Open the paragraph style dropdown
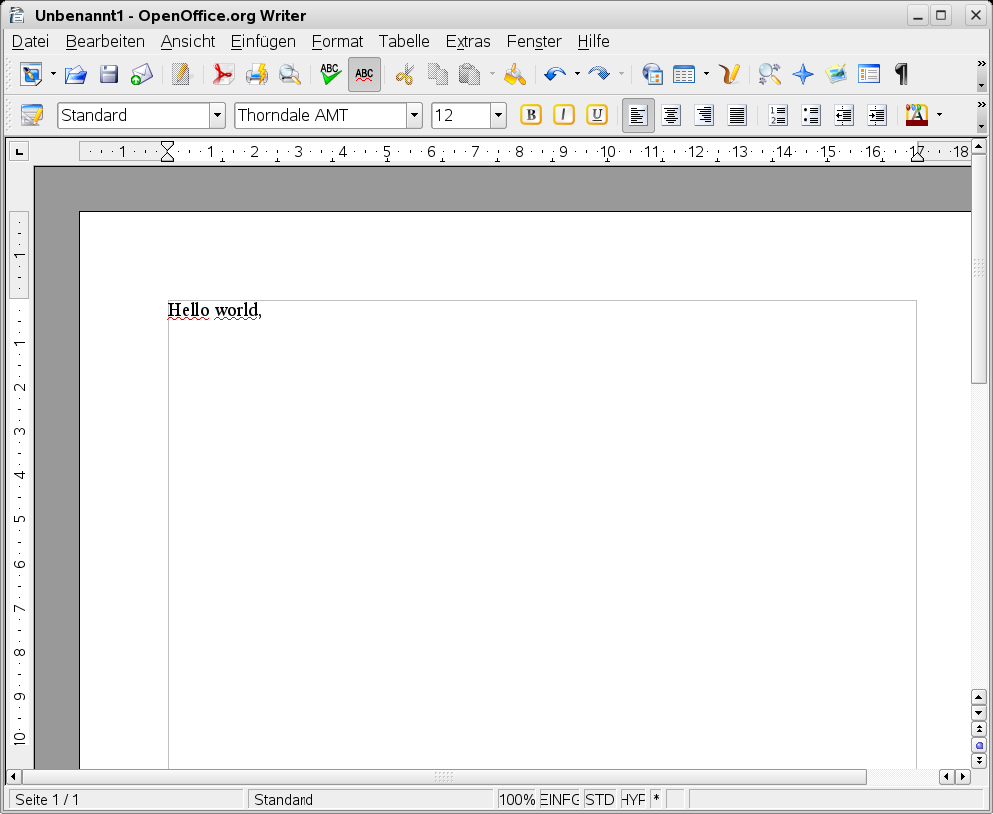Image resolution: width=993 pixels, height=814 pixels. pos(217,115)
